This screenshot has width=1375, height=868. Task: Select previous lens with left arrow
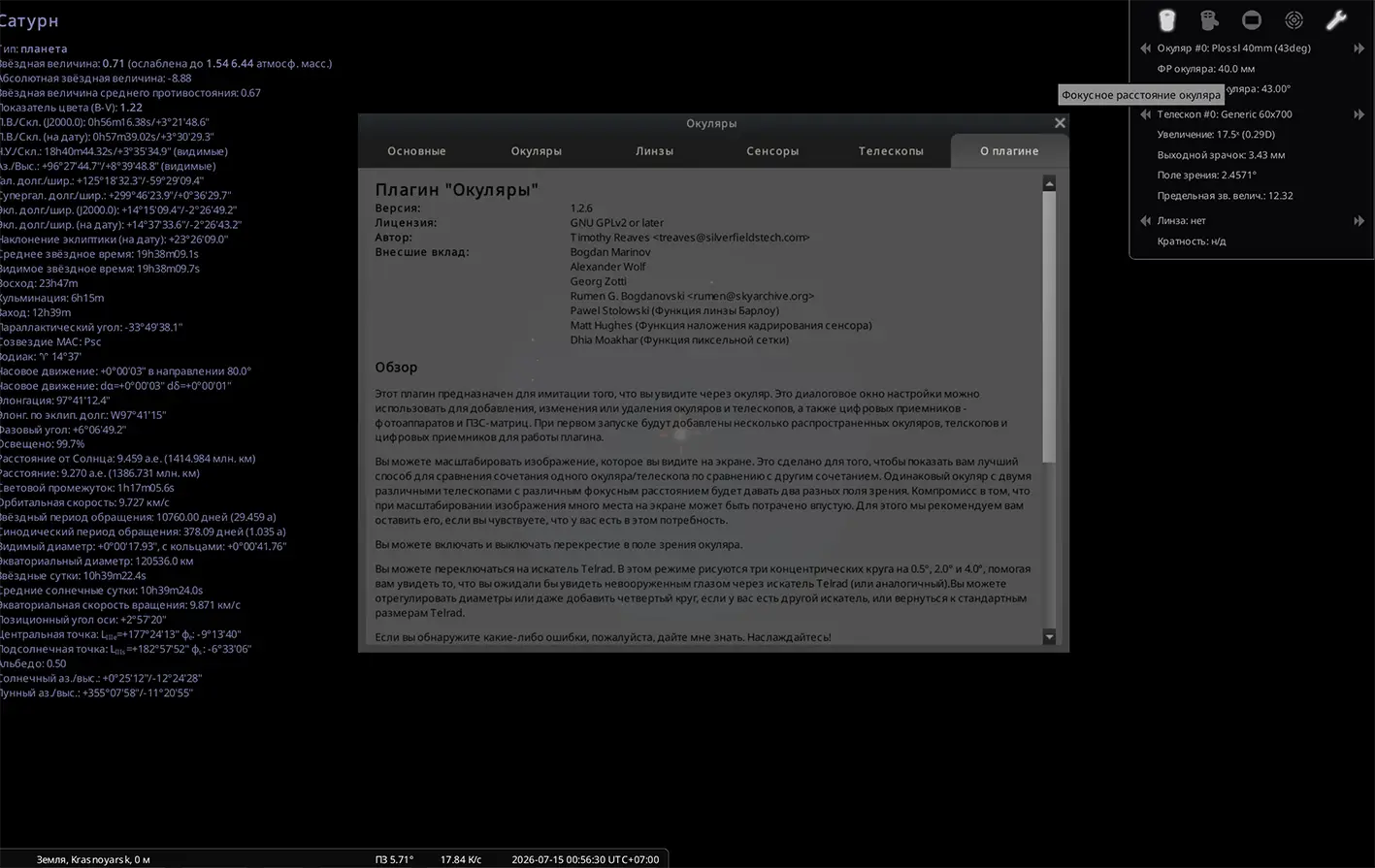click(1145, 221)
